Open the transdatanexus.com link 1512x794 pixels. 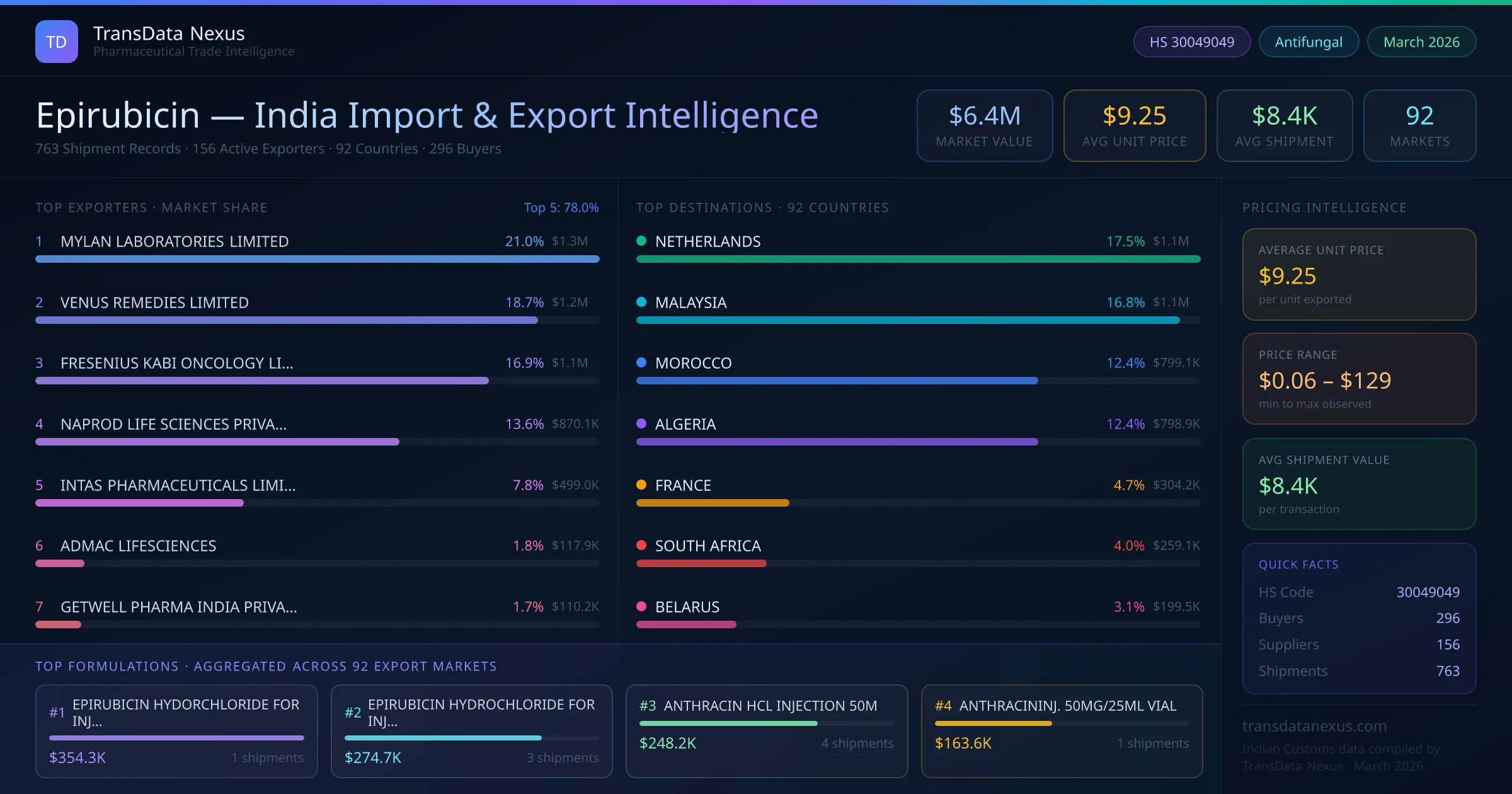[1314, 726]
